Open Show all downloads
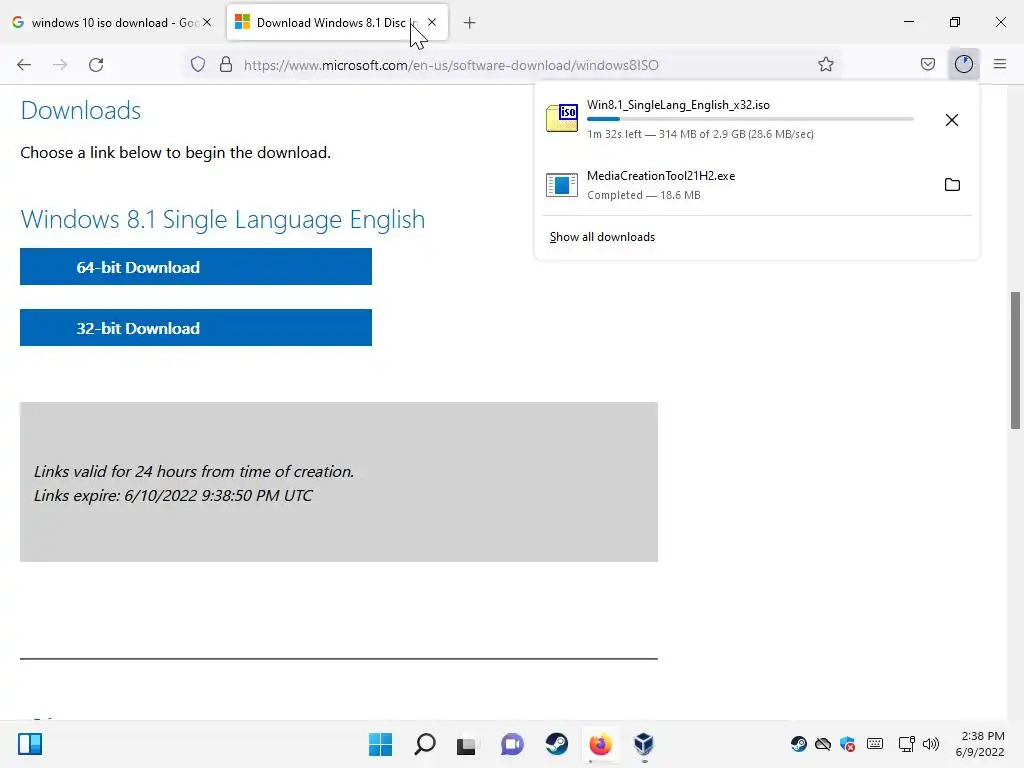The height and width of the screenshot is (768, 1024). click(x=602, y=237)
